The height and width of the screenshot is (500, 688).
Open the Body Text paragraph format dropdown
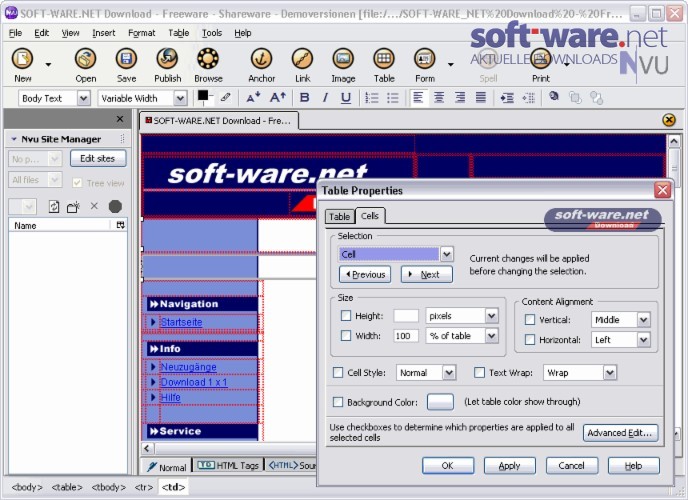[x=54, y=98]
